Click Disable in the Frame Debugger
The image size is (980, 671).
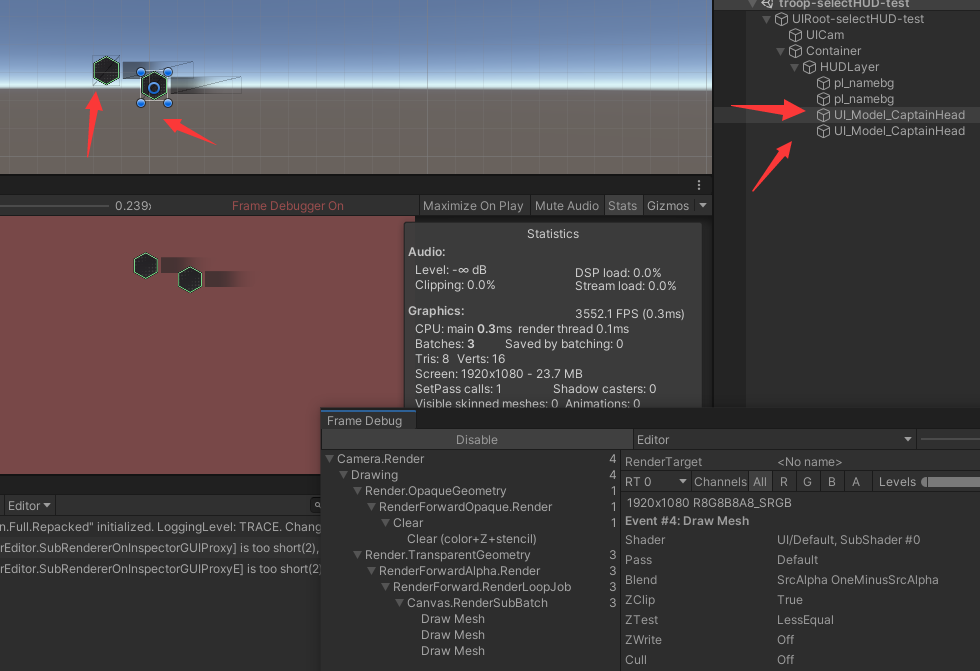coord(477,440)
